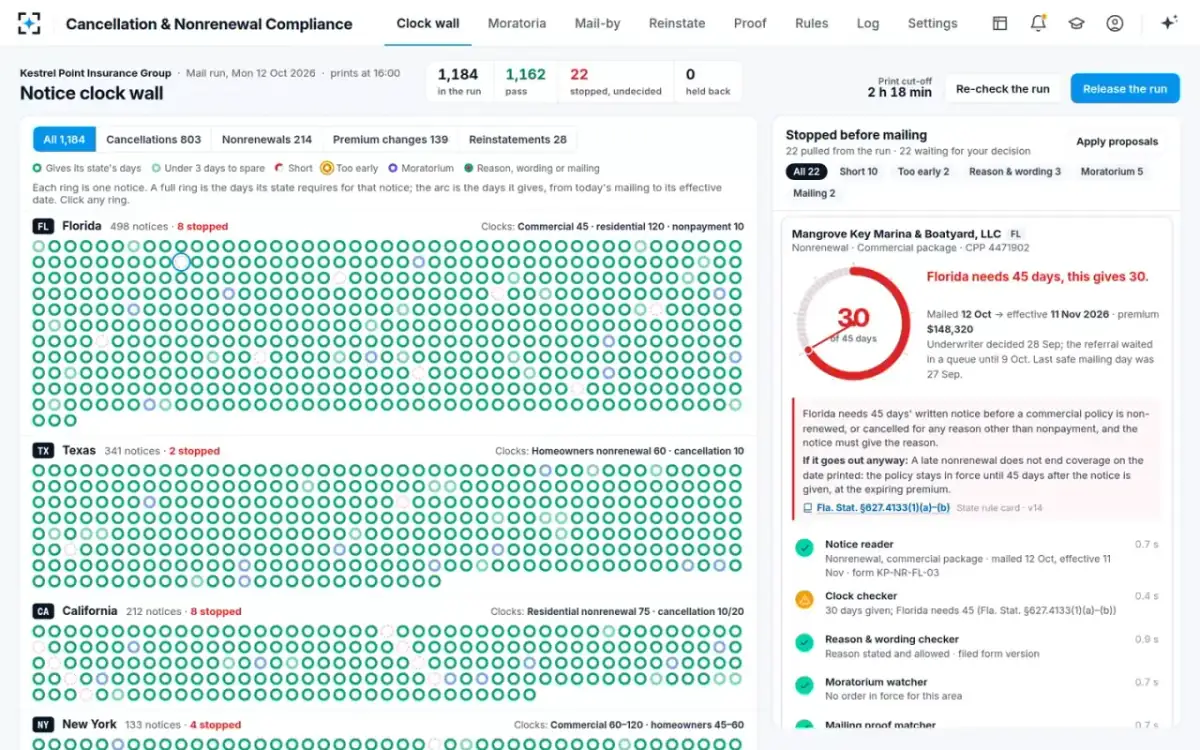
Task: Filter stopped notices to Moratorium 5
Action: (x=1112, y=172)
